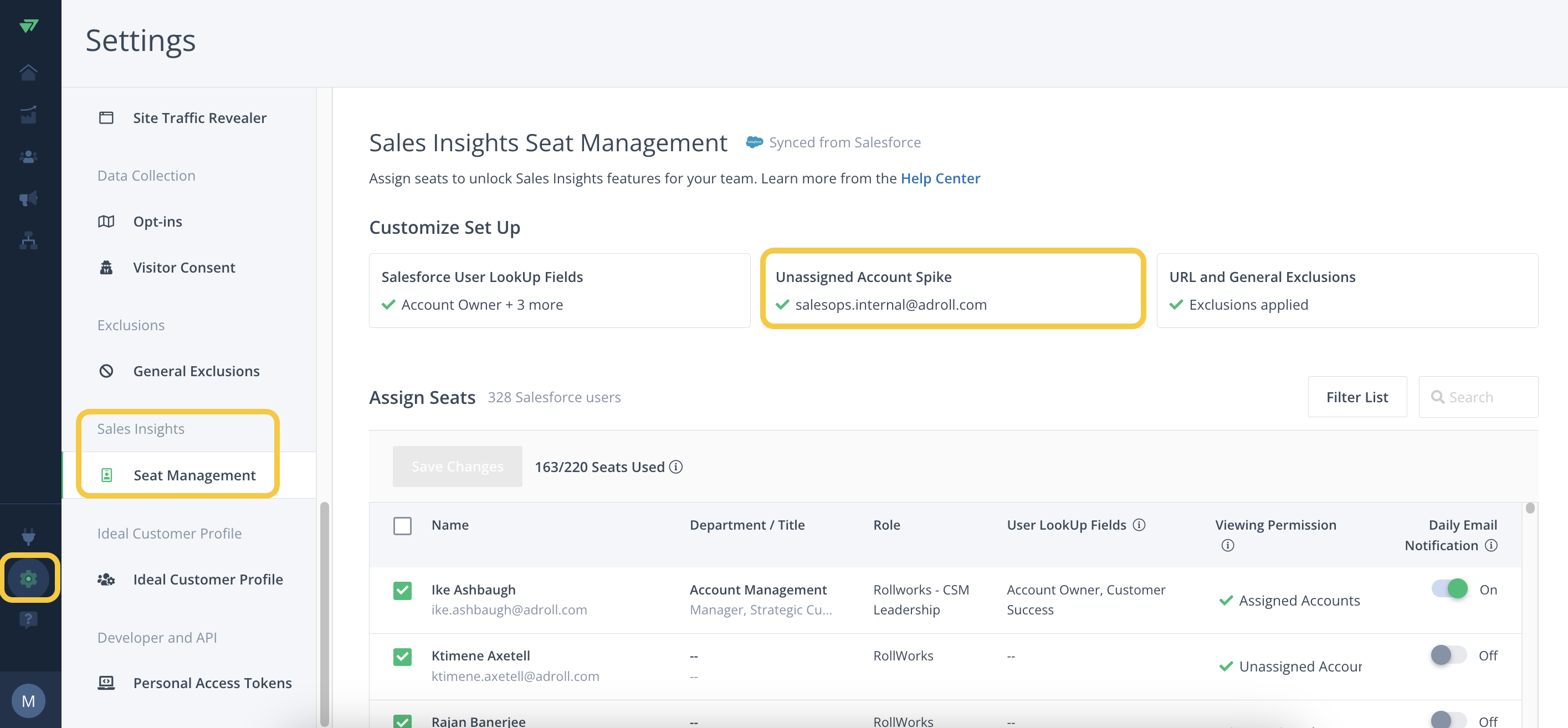Click info icon beside Daily Email Notification
The width and height of the screenshot is (1568, 728).
click(x=1492, y=545)
